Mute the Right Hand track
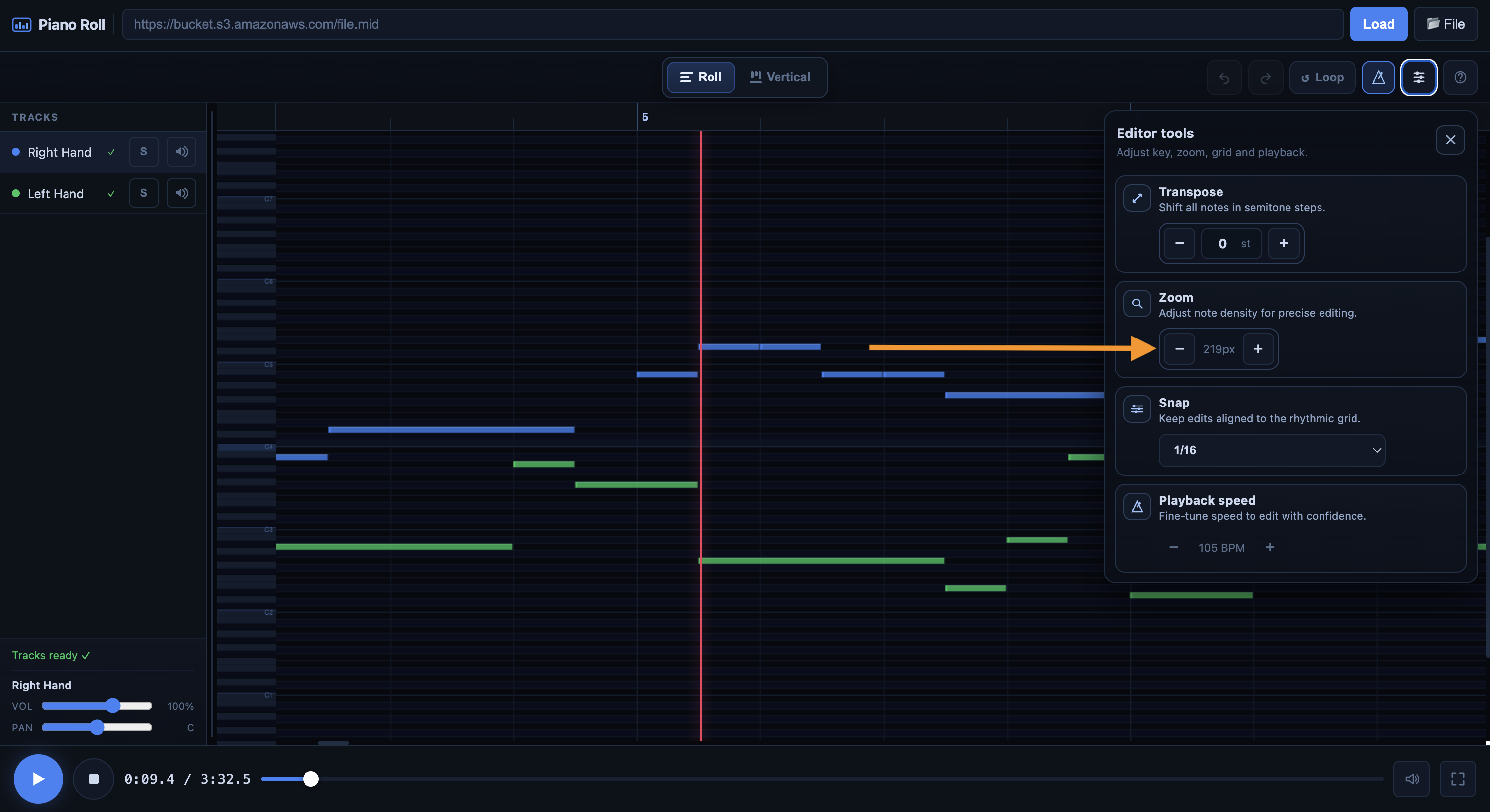The width and height of the screenshot is (1490, 812). coord(181,152)
